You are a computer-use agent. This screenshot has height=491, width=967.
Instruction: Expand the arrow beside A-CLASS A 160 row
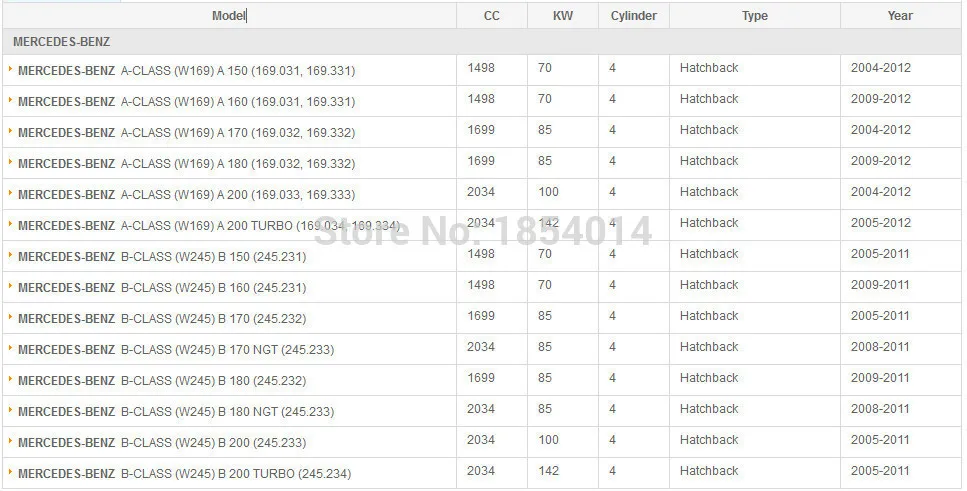(x=10, y=100)
